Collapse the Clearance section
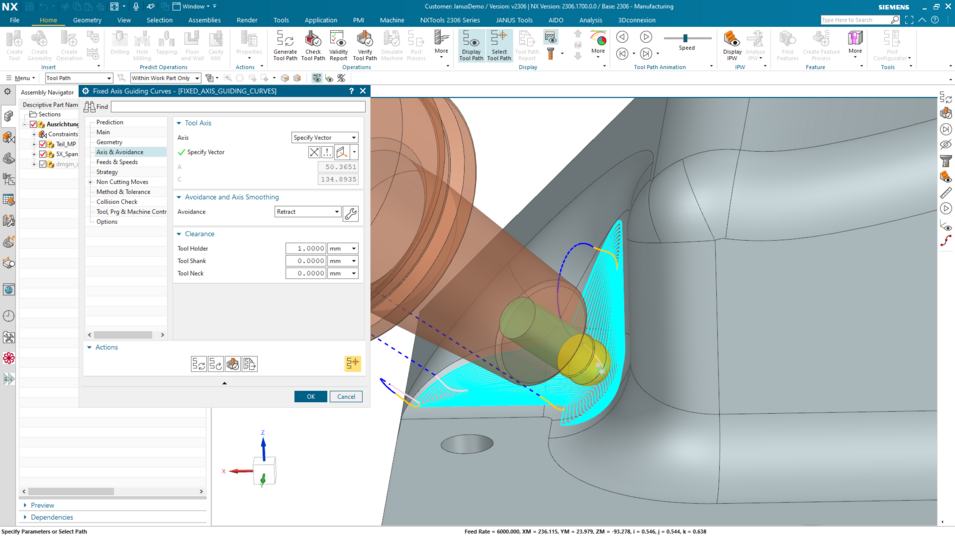Screen dimensions: 955x537 pyautogui.click(x=179, y=234)
